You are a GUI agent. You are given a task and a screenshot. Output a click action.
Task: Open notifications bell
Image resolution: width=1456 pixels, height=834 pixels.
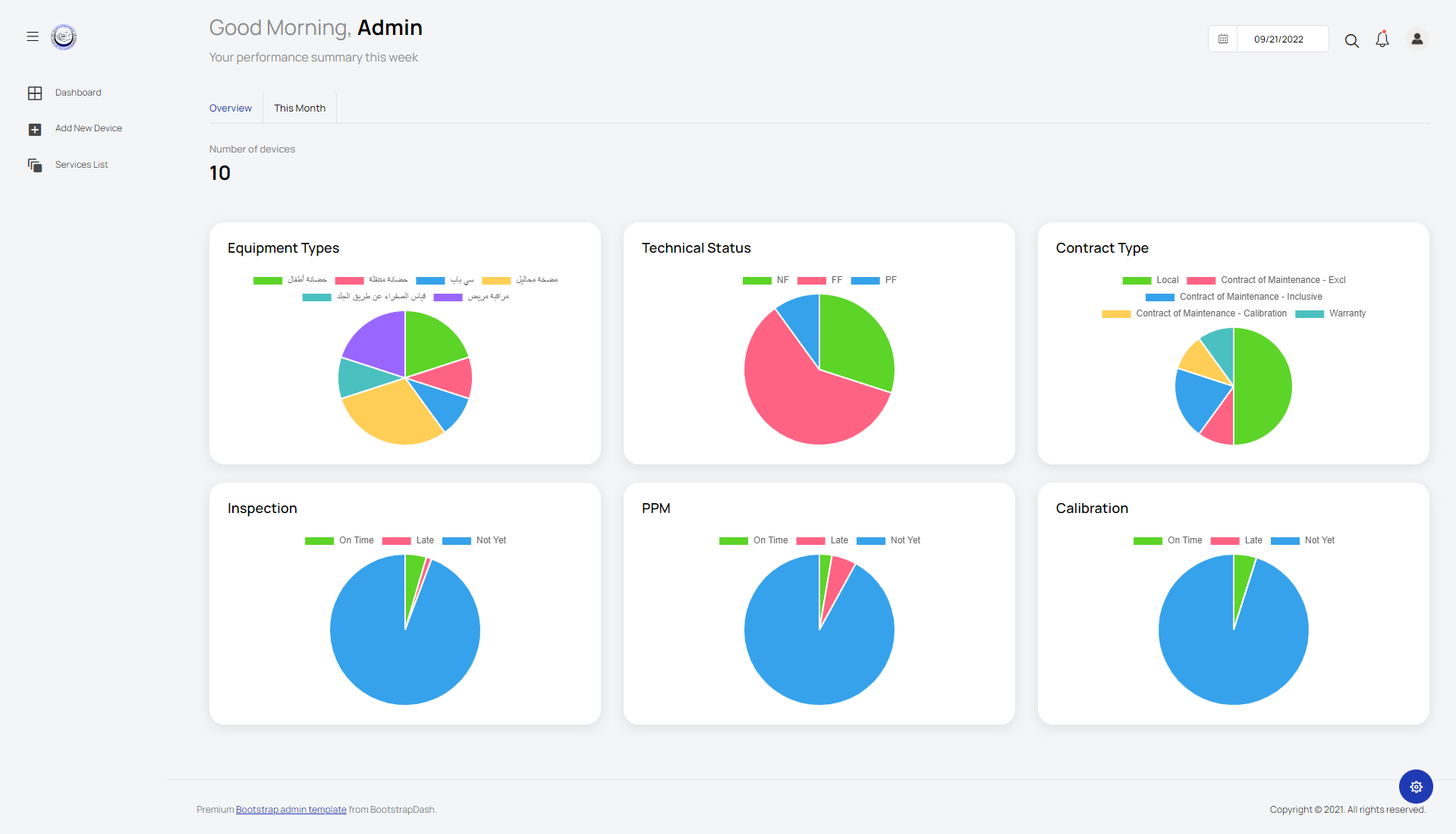pos(1382,39)
